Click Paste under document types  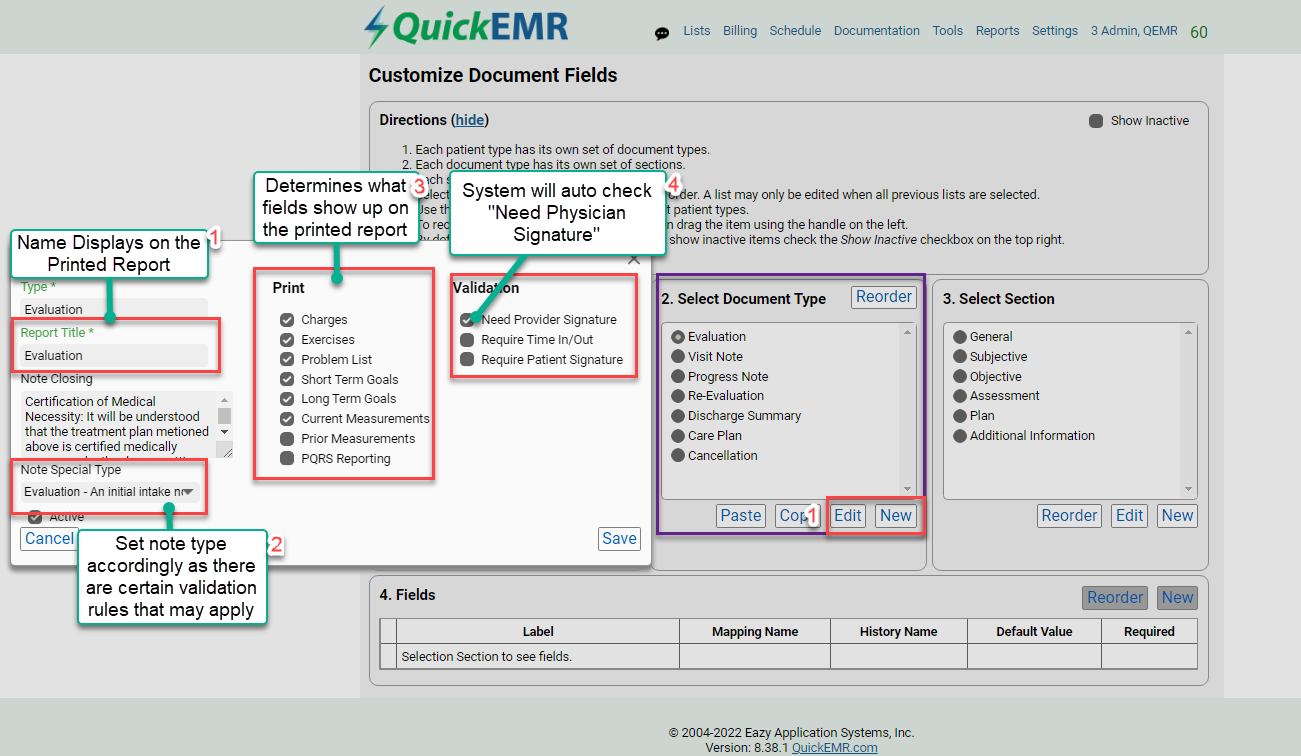coord(741,516)
